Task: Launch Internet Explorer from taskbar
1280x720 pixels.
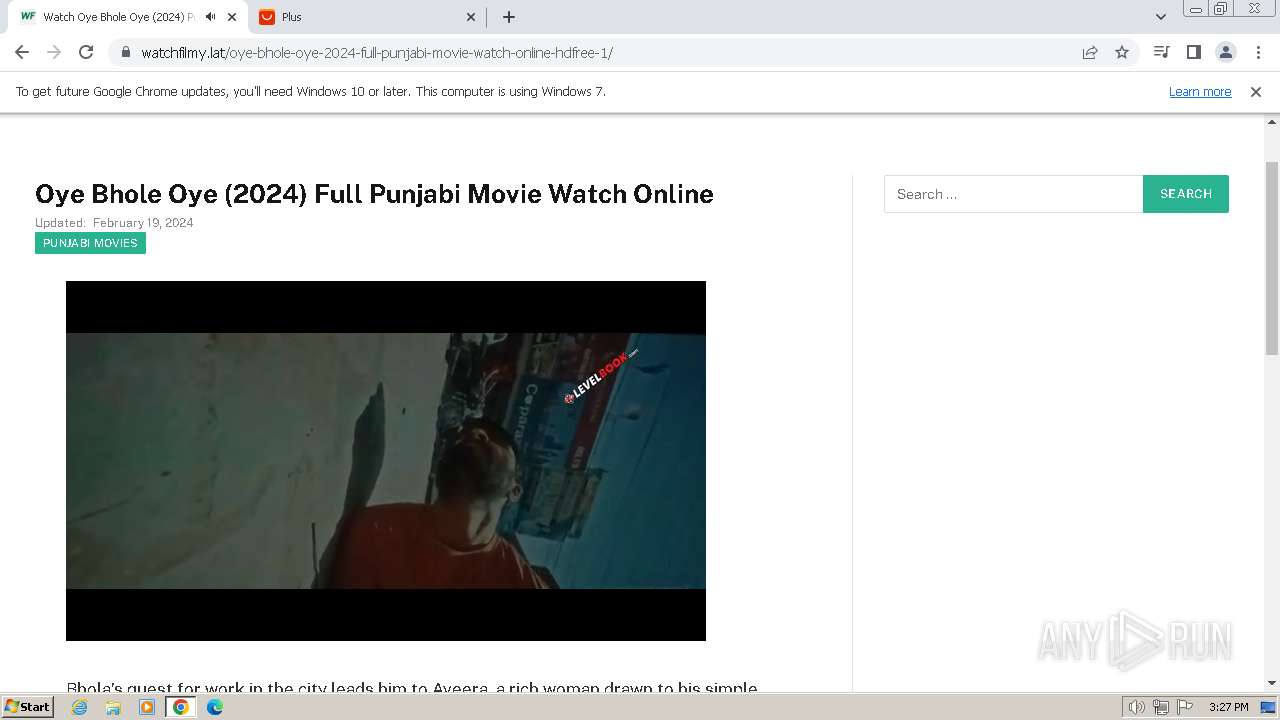Action: (79, 707)
